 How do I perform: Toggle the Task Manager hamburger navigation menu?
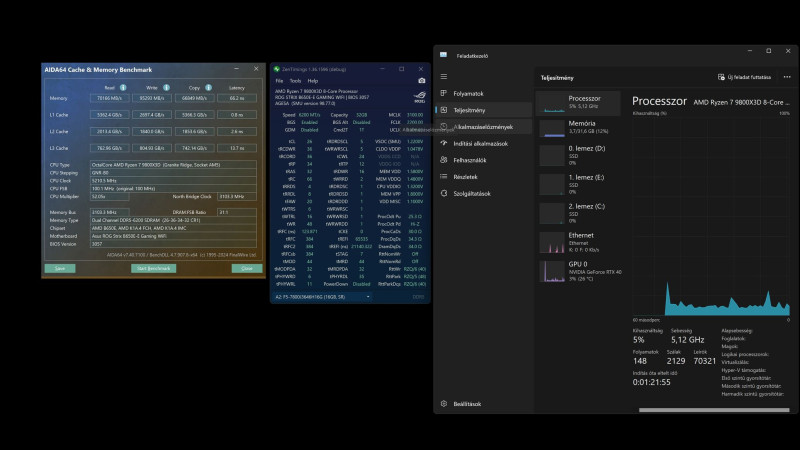[444, 77]
